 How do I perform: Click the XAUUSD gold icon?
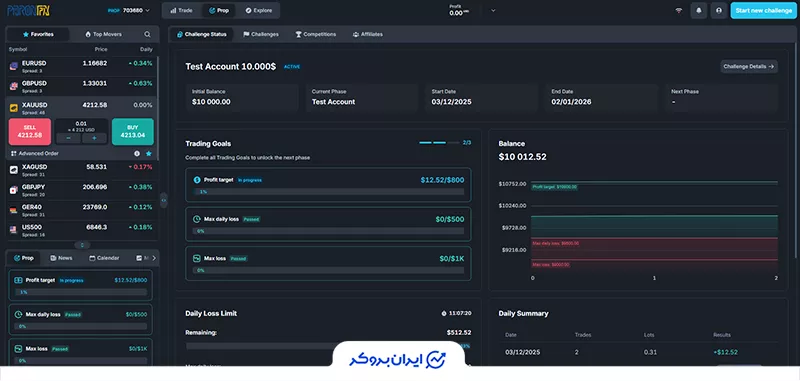pyautogui.click(x=14, y=108)
